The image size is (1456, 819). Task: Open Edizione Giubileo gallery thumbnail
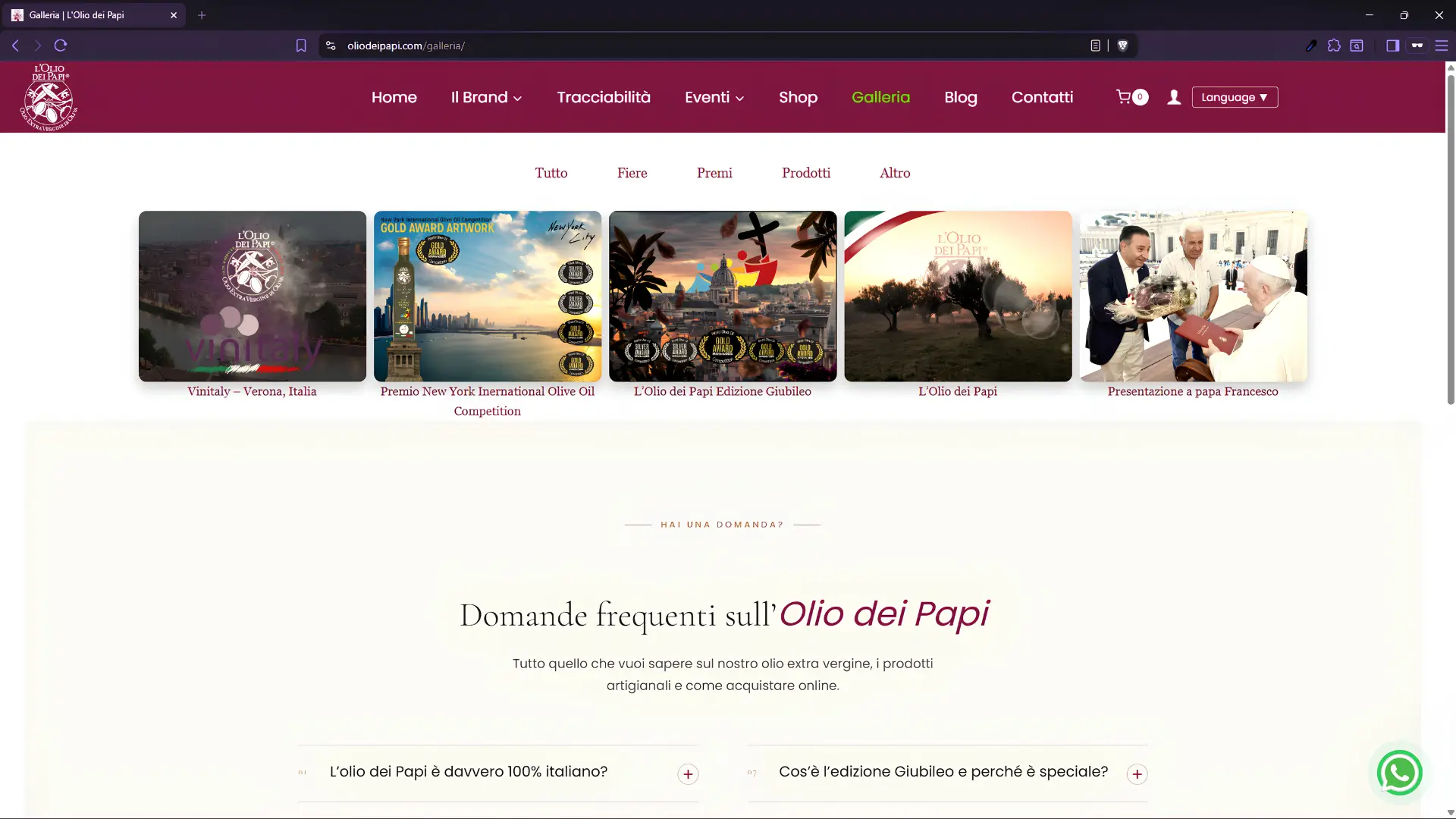pos(723,296)
